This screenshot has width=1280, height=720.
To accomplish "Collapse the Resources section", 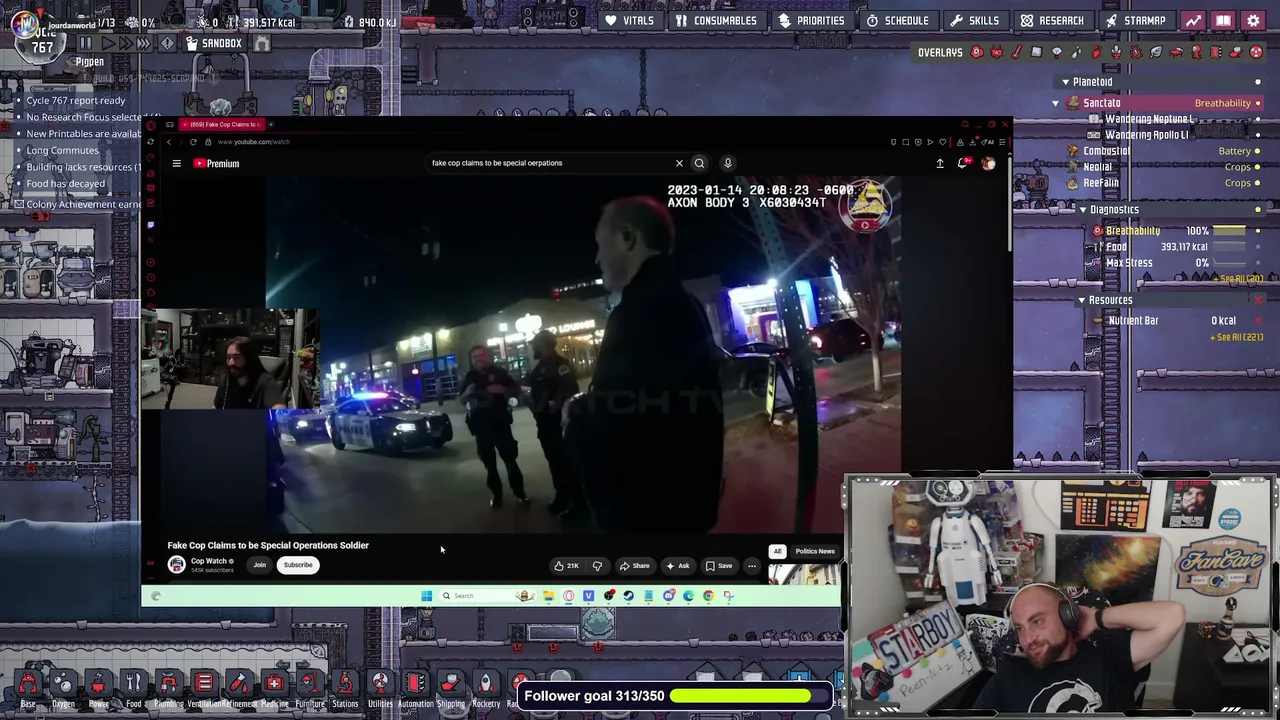I will pos(1081,300).
